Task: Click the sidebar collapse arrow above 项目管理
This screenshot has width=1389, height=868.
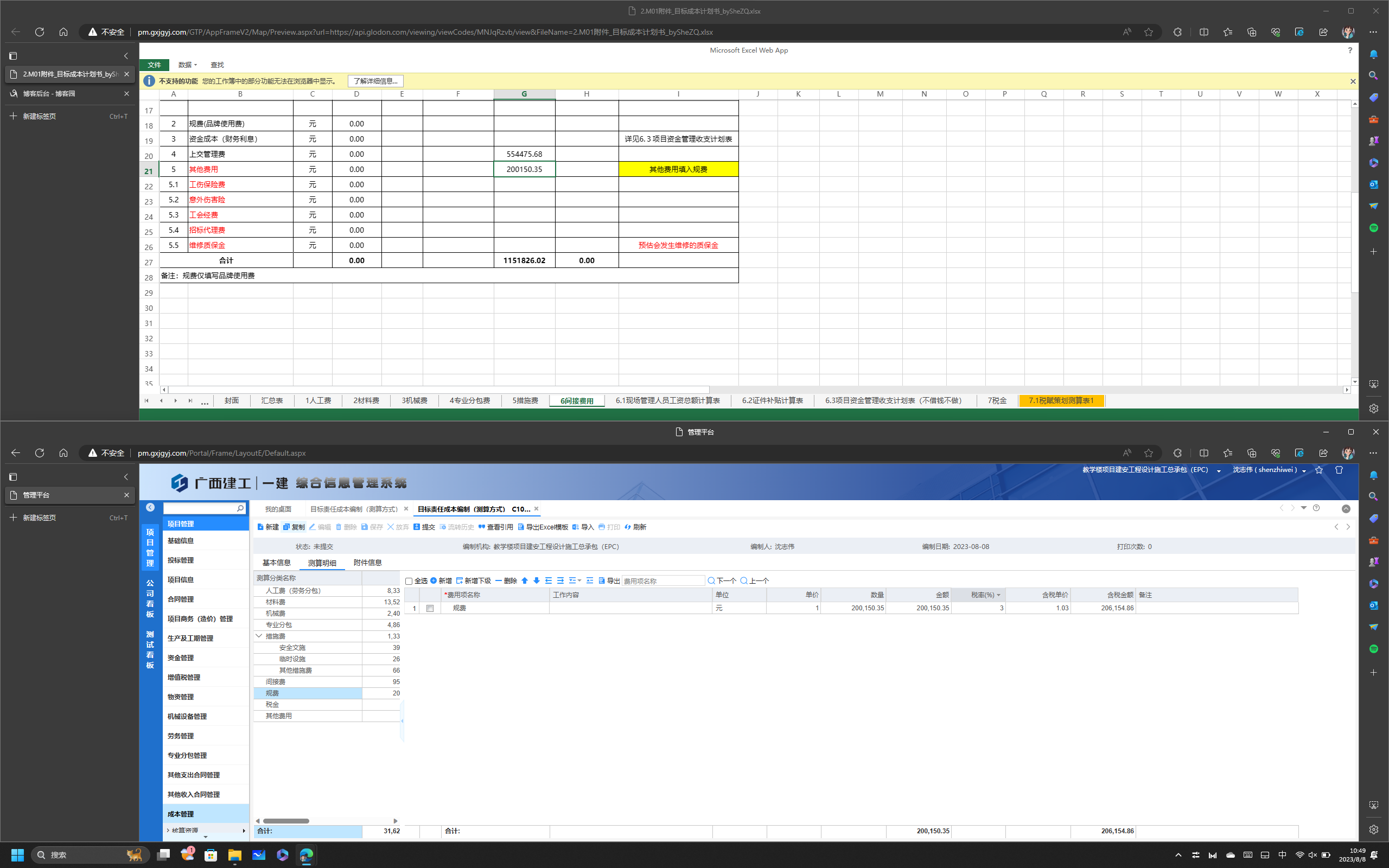Action: click(x=150, y=507)
